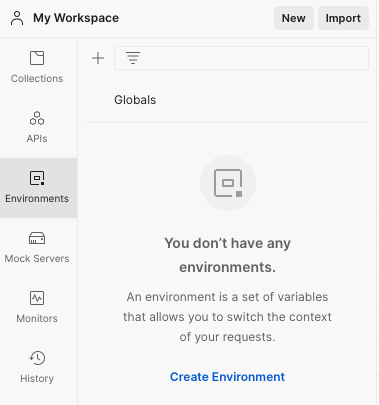This screenshot has width=379, height=405.
Task: Open the My Workspace title
Action: (x=76, y=18)
